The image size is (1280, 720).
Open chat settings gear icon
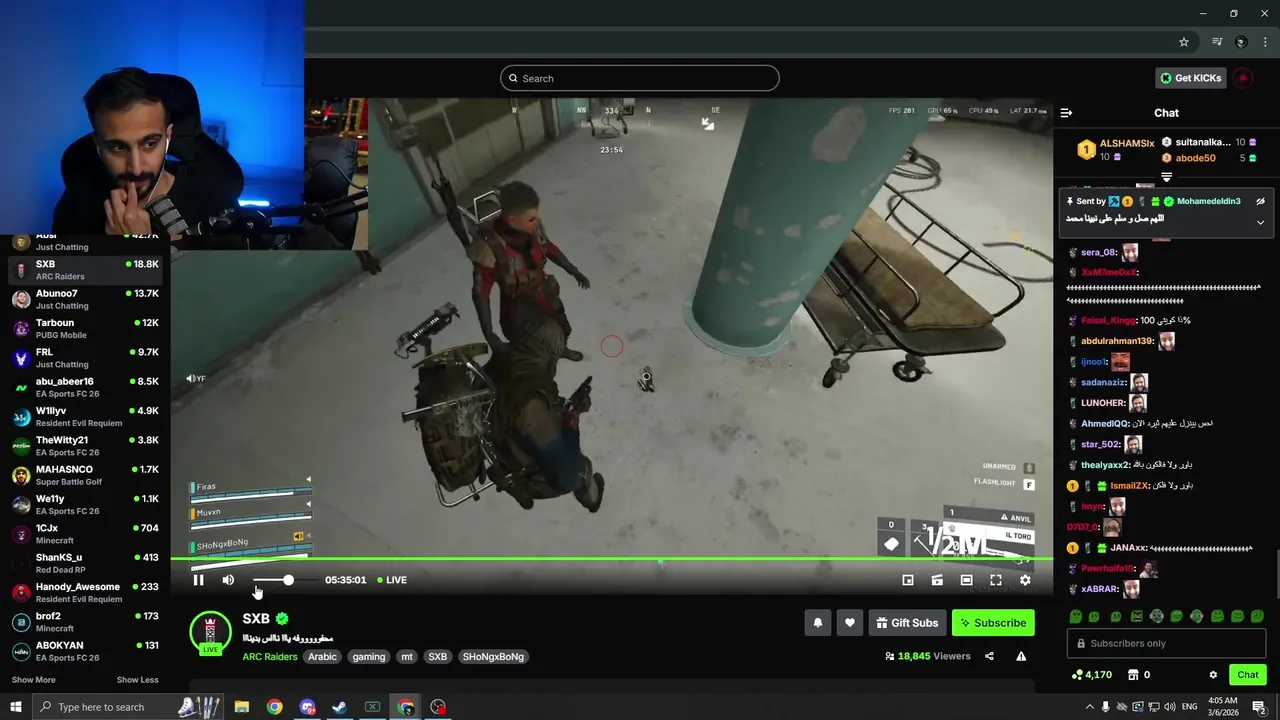[x=1213, y=675]
